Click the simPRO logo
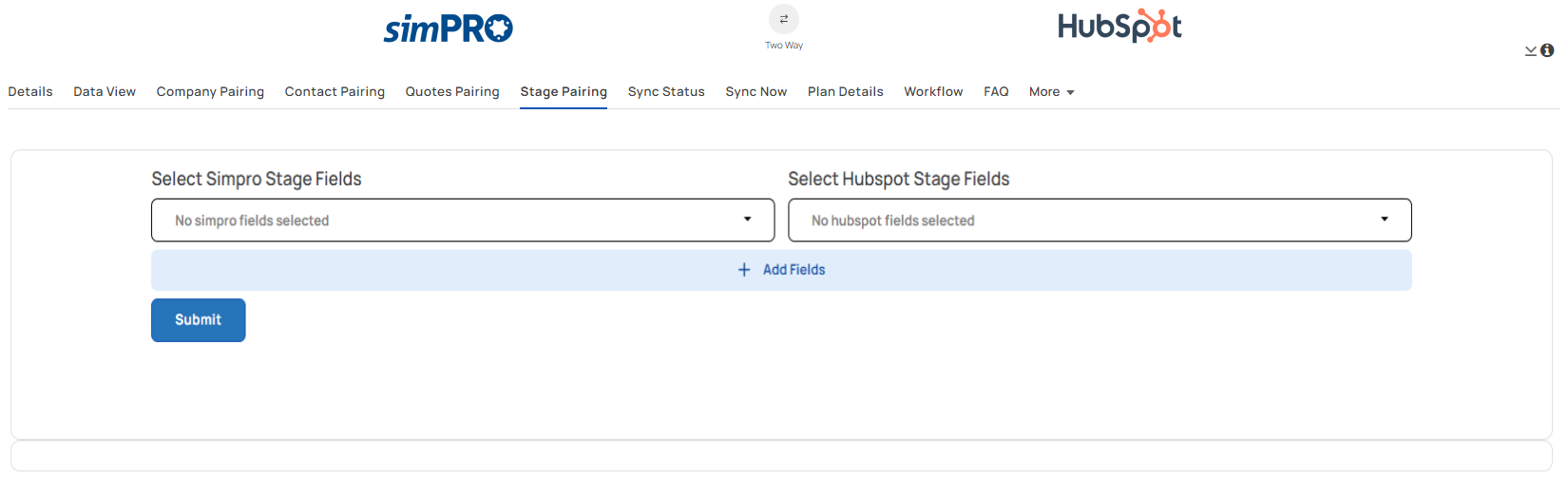The image size is (1568, 495). tap(449, 29)
